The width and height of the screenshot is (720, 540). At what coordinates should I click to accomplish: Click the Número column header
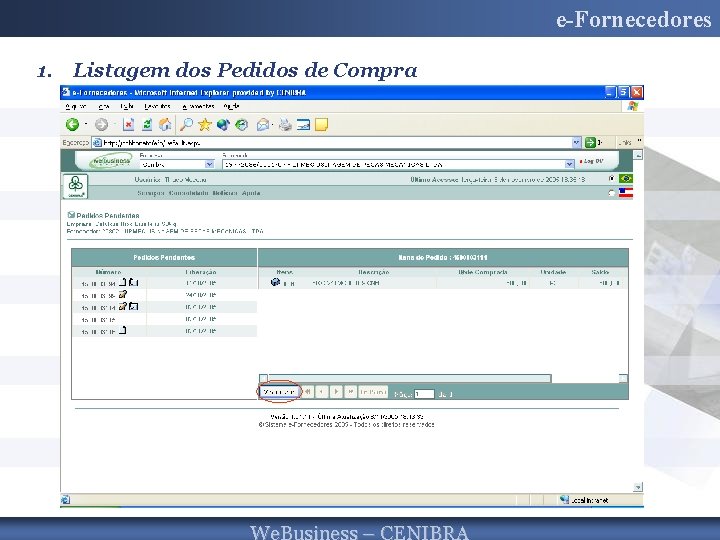click(109, 272)
